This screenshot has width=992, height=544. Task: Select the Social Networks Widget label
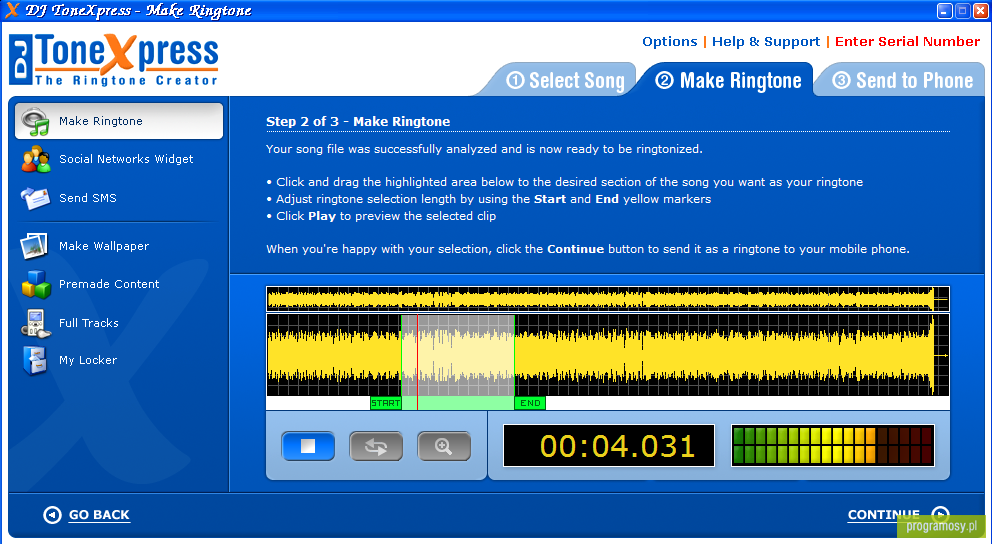tap(126, 159)
